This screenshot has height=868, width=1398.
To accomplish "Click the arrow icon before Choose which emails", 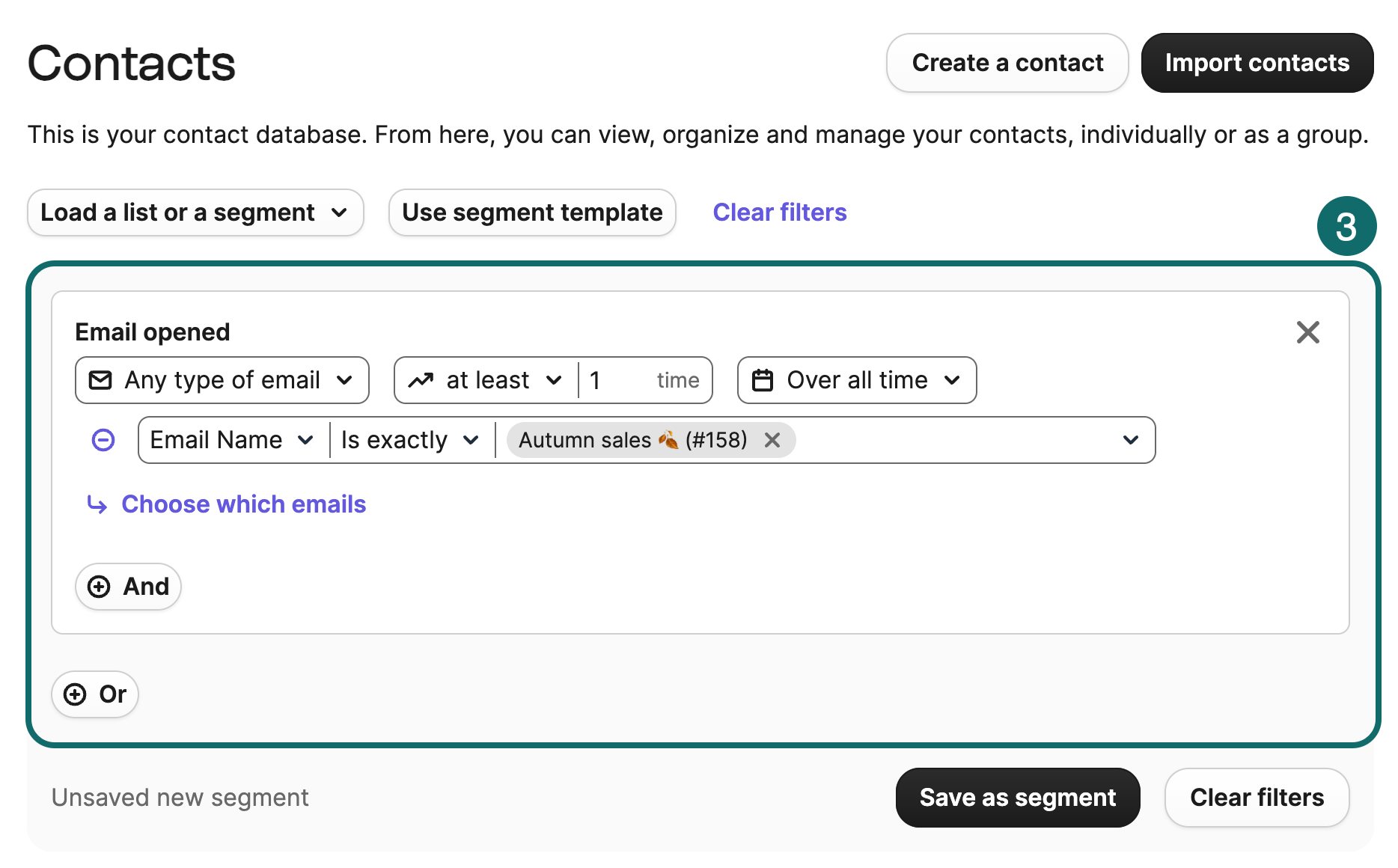I will [97, 504].
